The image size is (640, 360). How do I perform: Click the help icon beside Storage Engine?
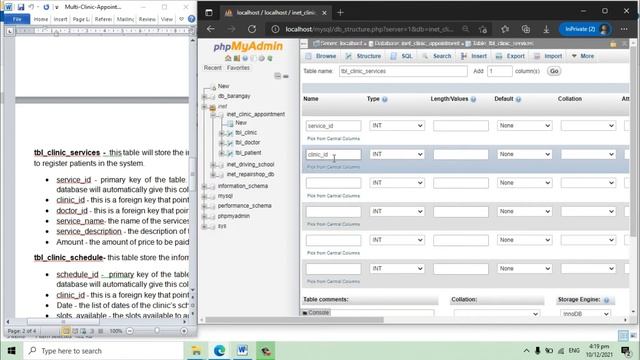606,300
